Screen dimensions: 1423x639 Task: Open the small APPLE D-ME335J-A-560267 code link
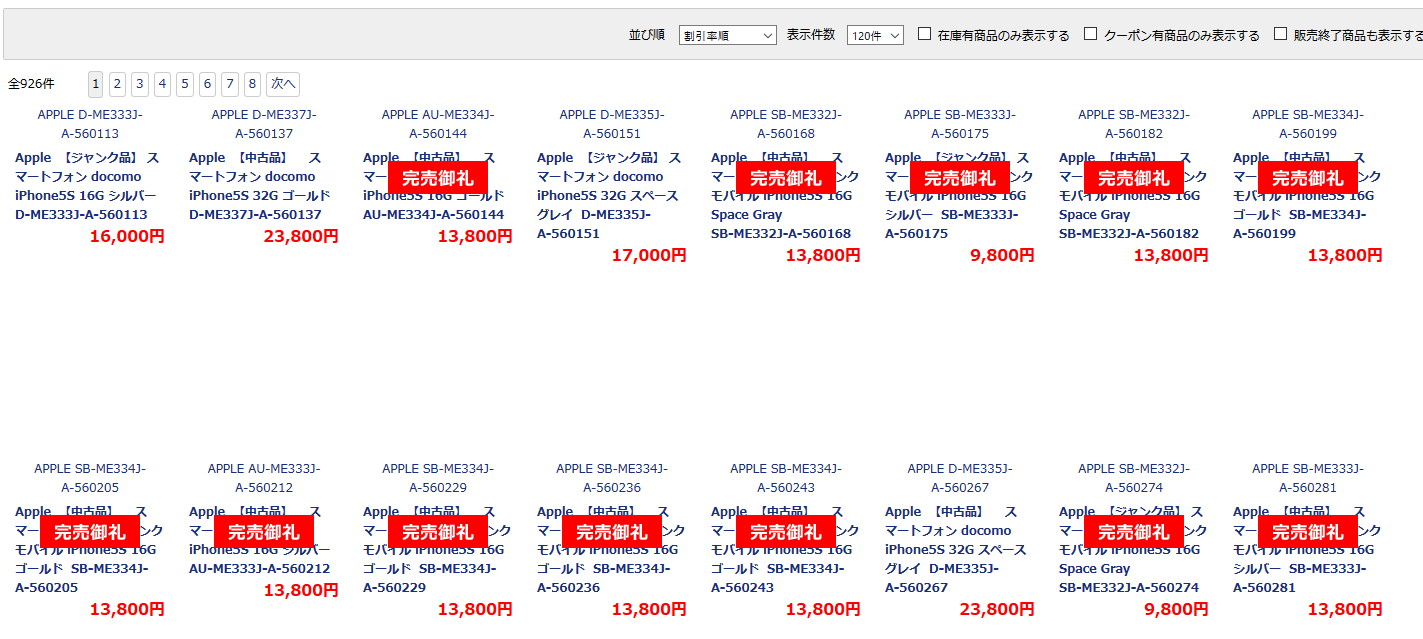(960, 478)
